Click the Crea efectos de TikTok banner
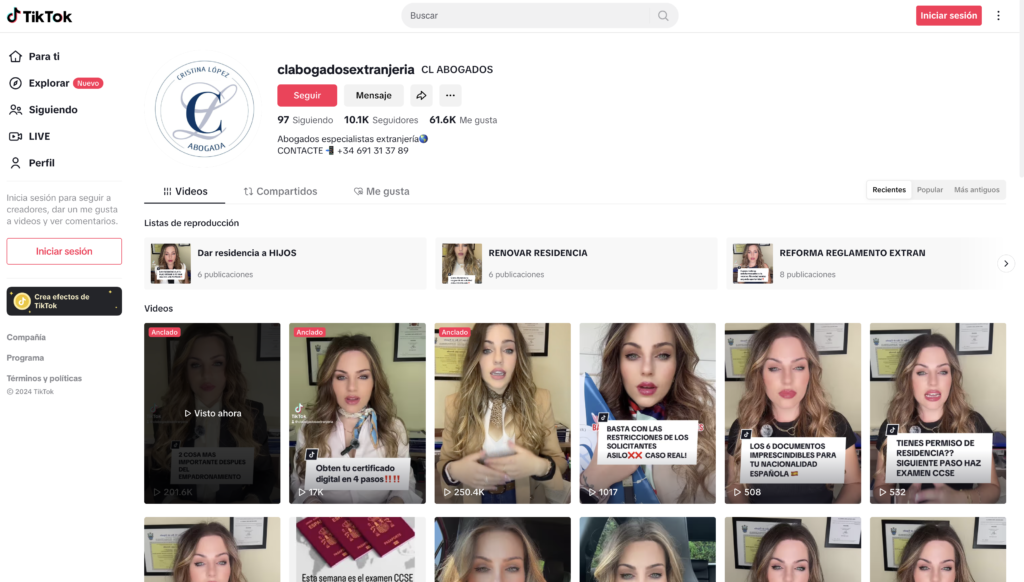1024x582 pixels. pos(64,301)
